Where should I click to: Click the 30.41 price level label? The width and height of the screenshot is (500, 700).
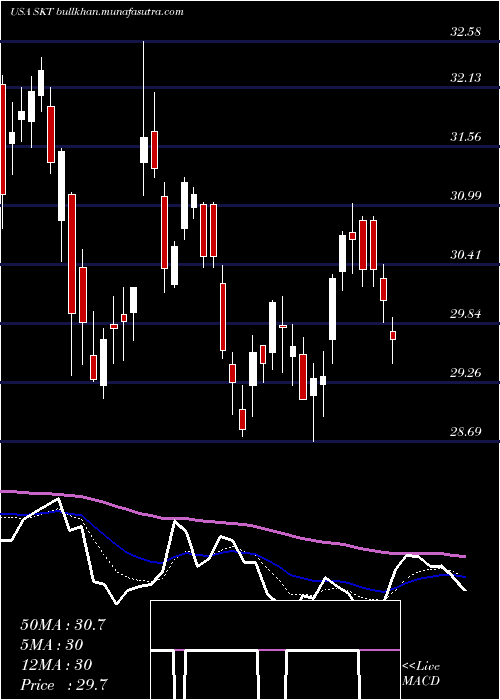pyautogui.click(x=466, y=255)
